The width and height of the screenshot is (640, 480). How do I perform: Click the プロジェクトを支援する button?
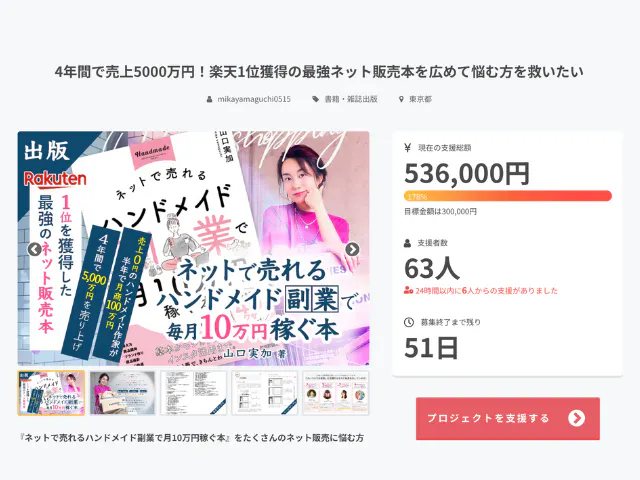tap(508, 418)
